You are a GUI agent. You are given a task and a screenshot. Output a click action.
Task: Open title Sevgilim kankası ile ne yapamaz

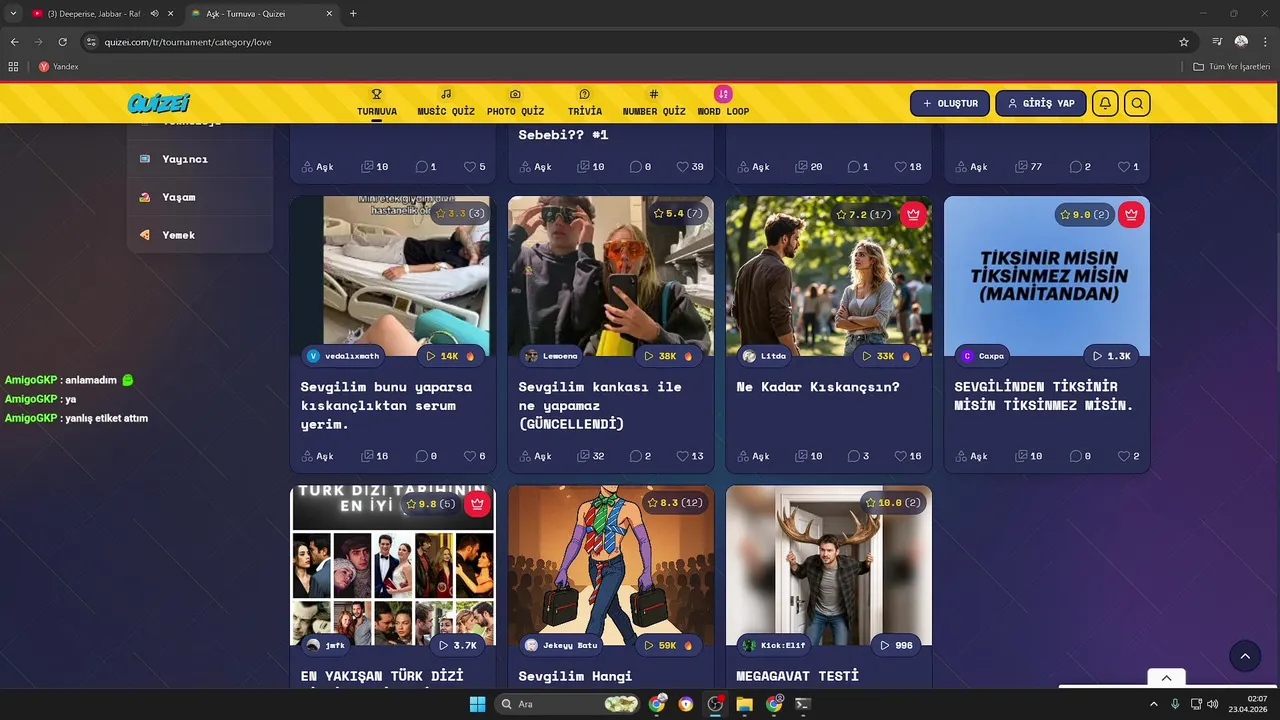point(600,405)
